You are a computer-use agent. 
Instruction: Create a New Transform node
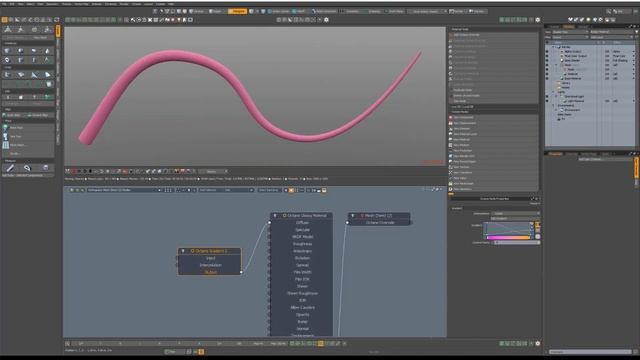(493, 173)
